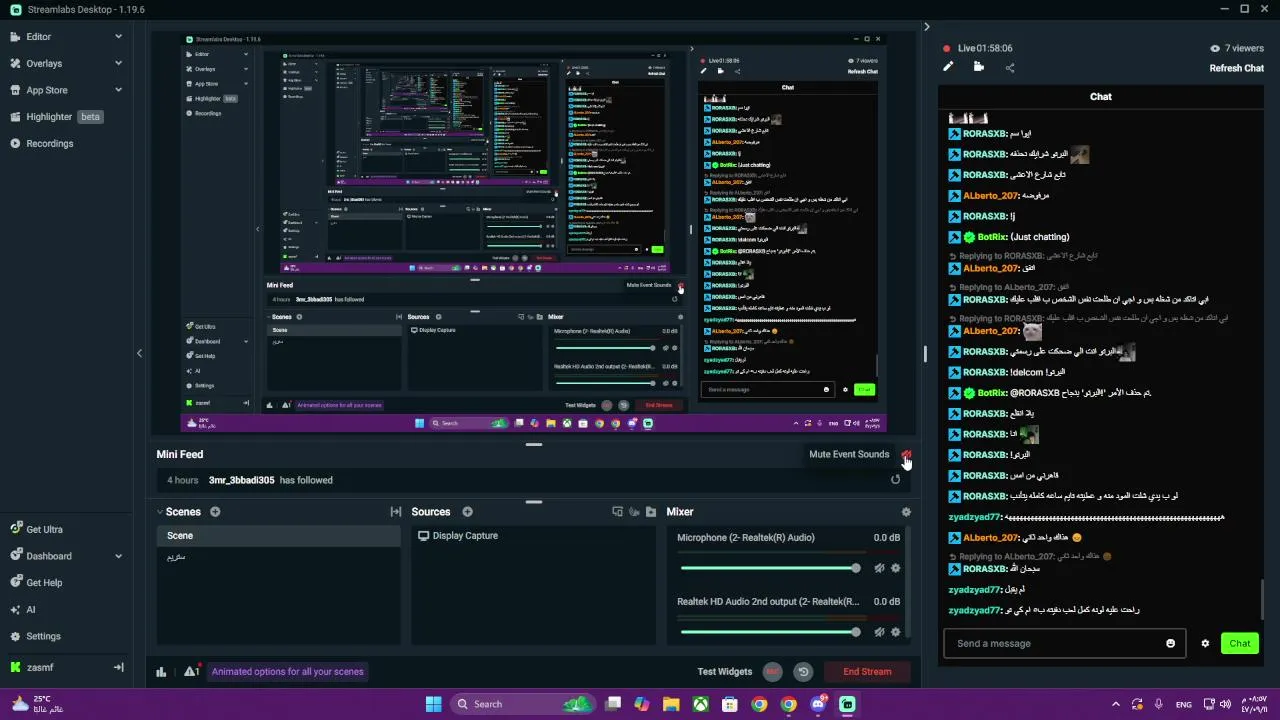This screenshot has width=1280, height=720.
Task: Click the 7 viewers count
Action: tap(1237, 48)
